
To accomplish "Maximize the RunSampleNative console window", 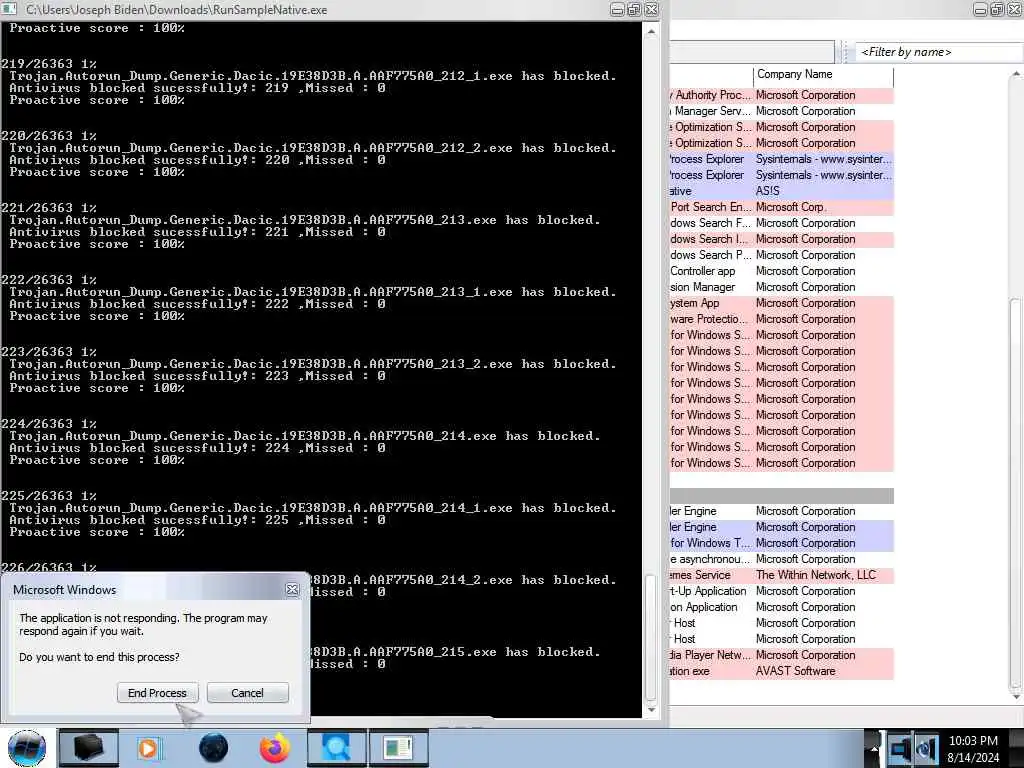I will coord(634,9).
